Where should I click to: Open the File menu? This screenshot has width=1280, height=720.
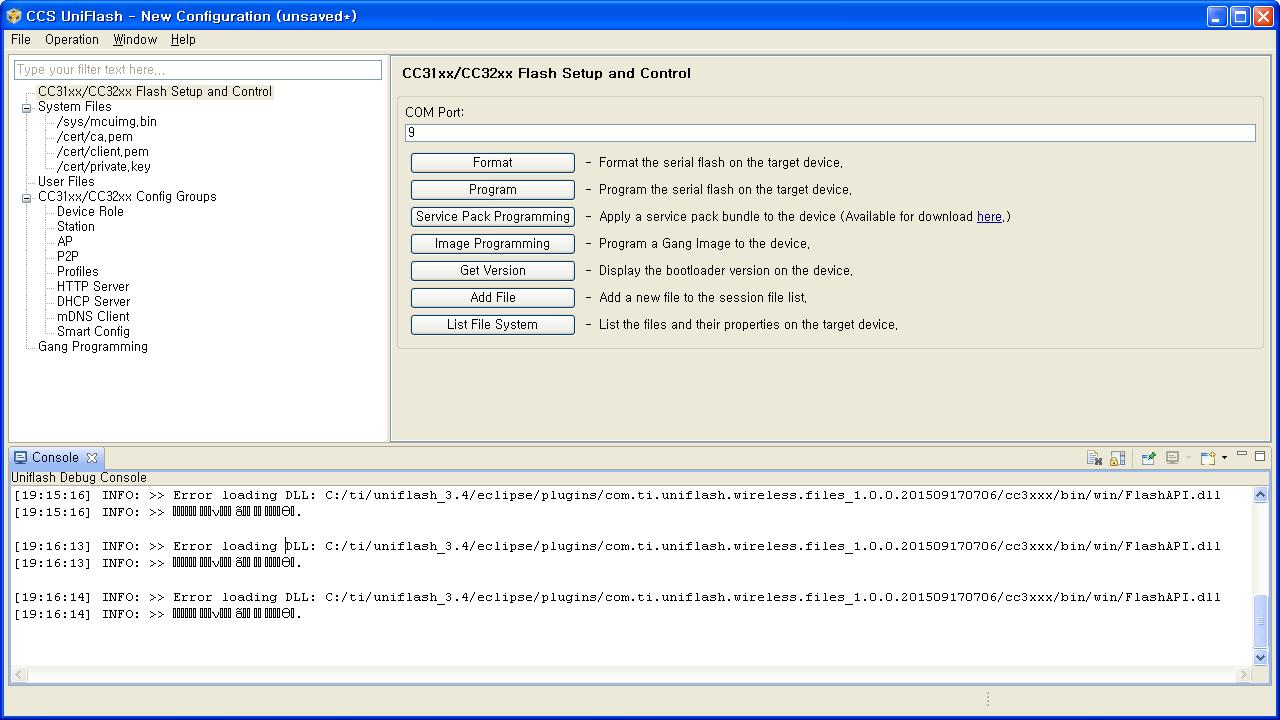[x=21, y=40]
